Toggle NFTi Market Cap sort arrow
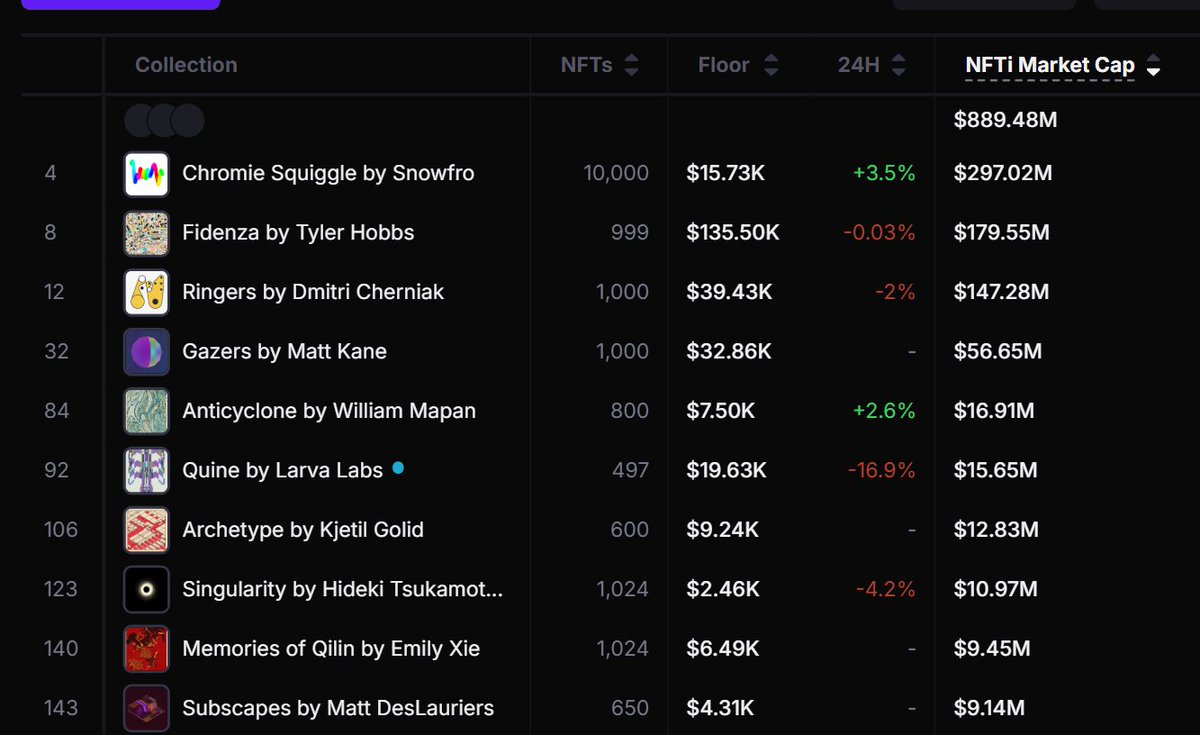Screen dimensions: 1200x735 pyautogui.click(x=1153, y=67)
